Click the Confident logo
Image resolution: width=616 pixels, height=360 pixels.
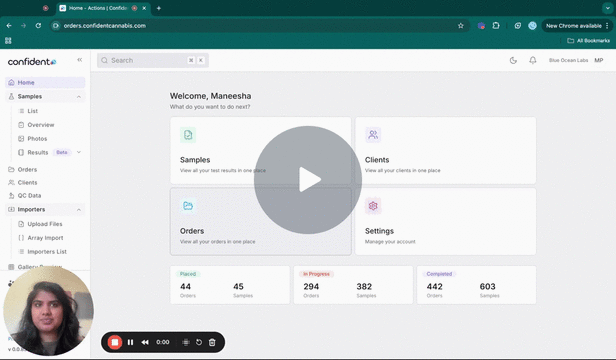32,62
